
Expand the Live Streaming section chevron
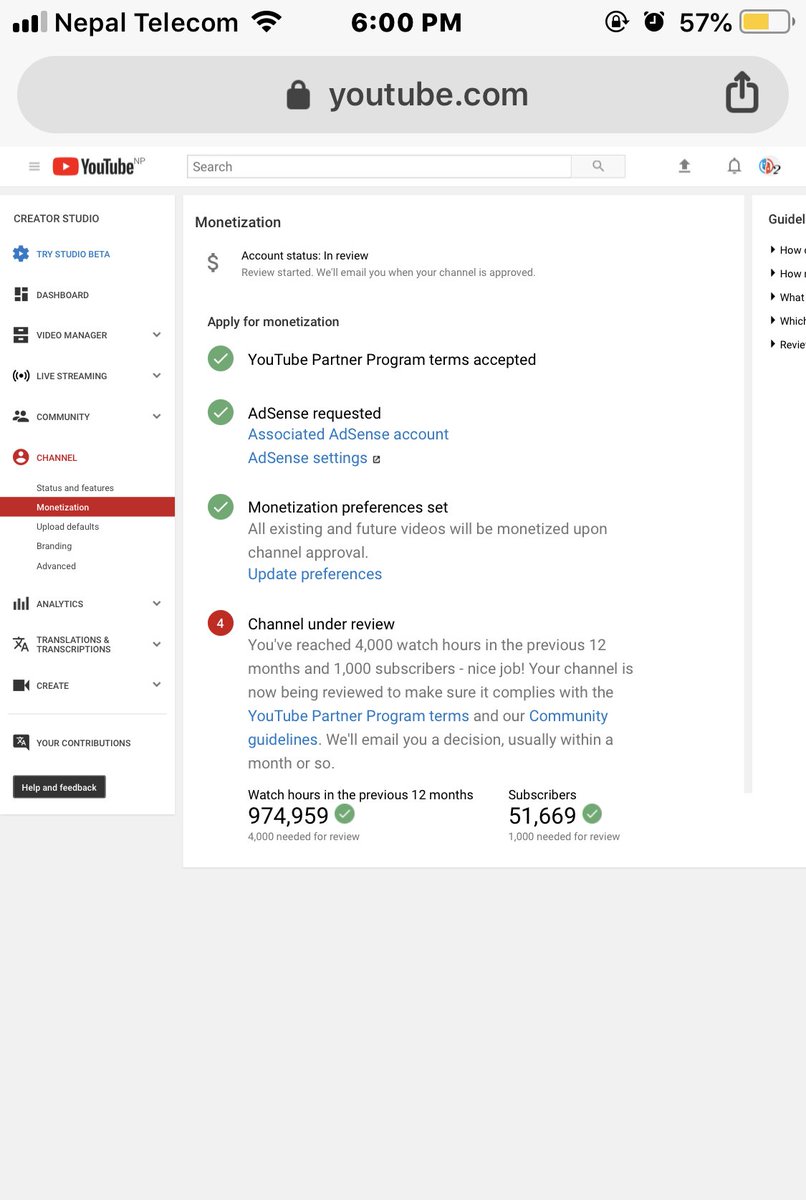click(x=157, y=376)
